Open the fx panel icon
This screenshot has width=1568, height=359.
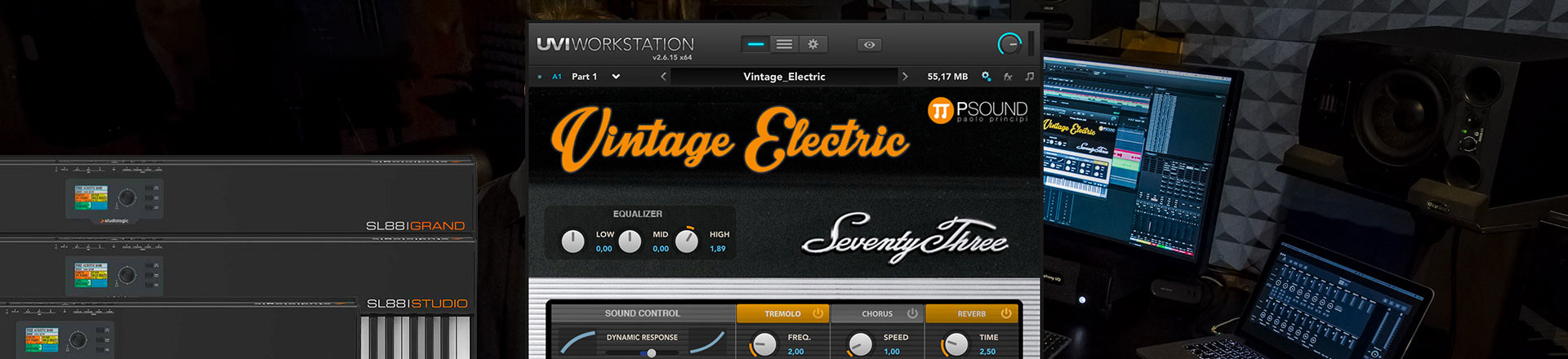pyautogui.click(x=1008, y=77)
